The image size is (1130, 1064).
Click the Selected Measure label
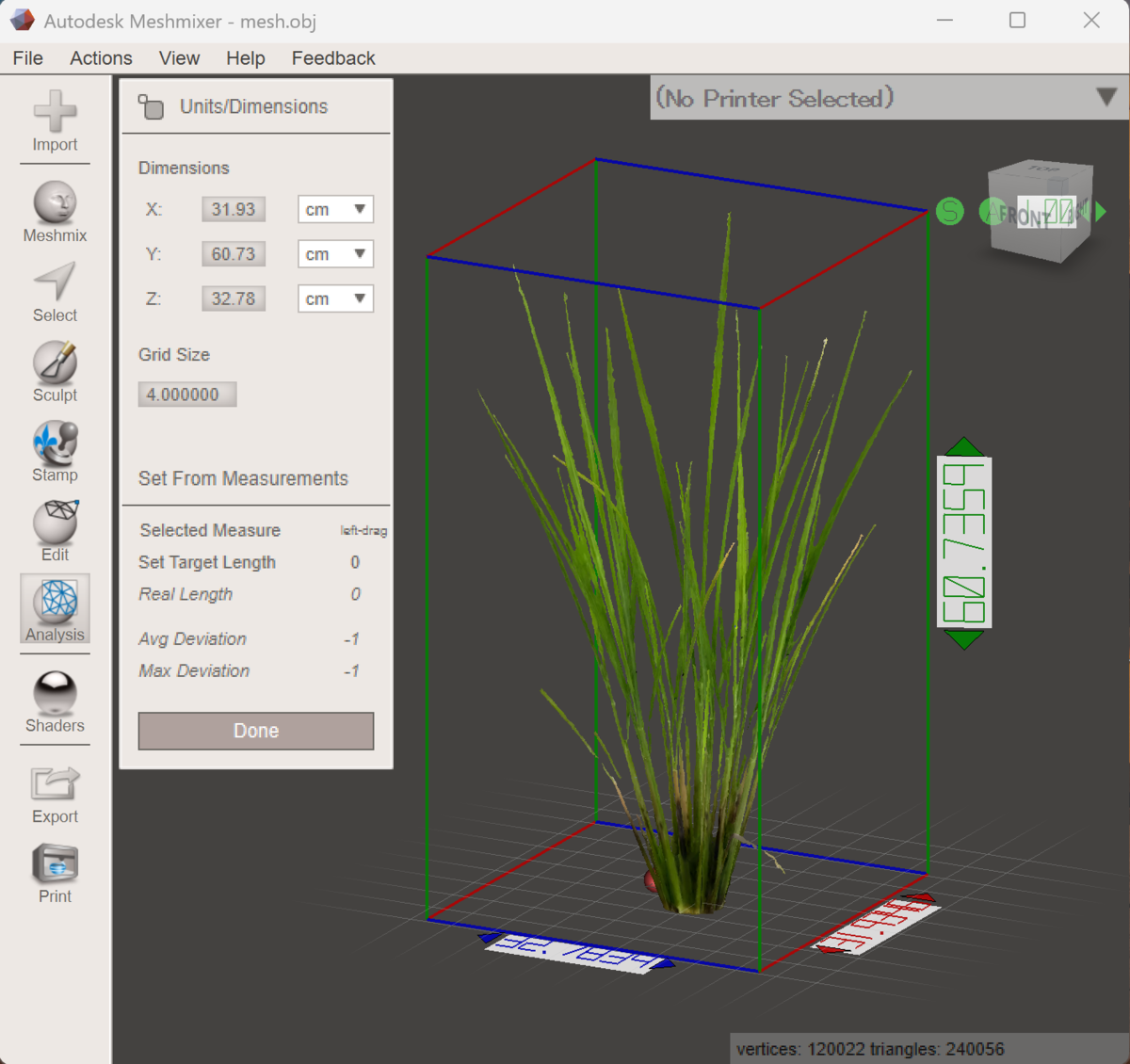coord(210,530)
